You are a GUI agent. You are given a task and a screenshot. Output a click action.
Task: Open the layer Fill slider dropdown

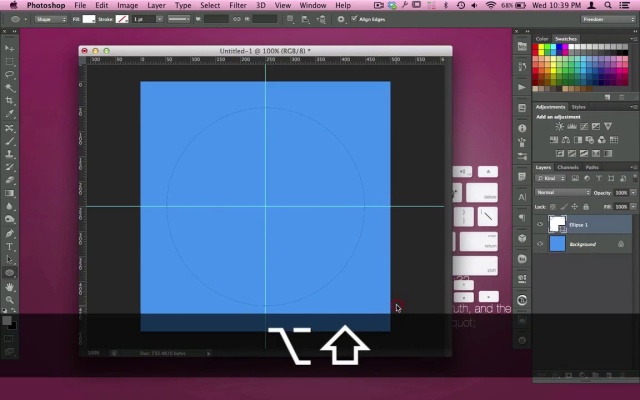(633, 207)
